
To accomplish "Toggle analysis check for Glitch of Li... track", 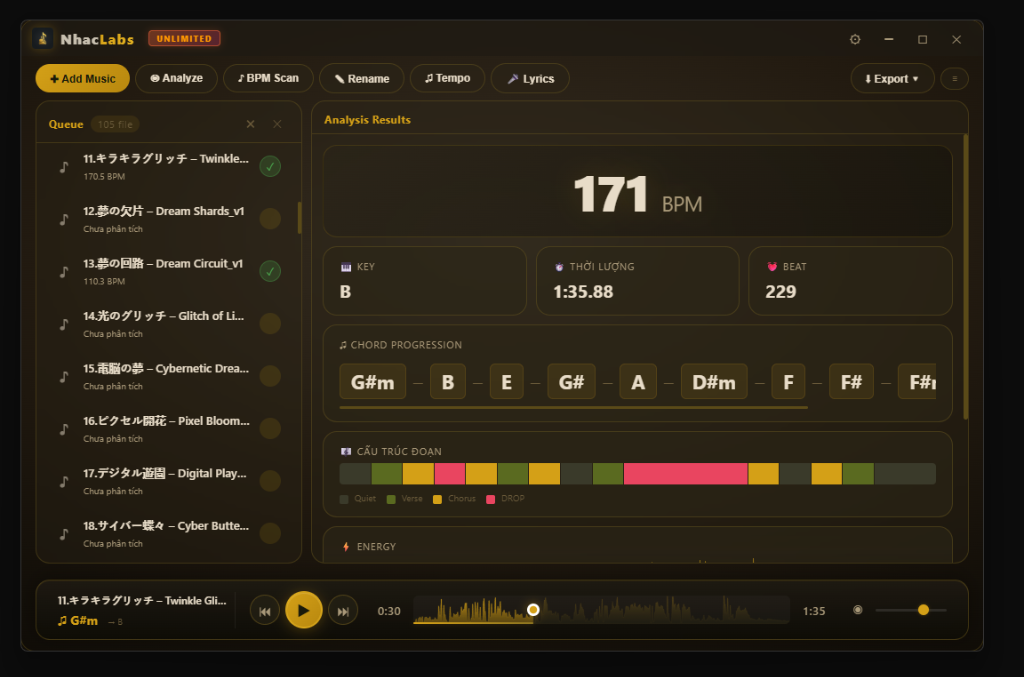I will coord(270,323).
